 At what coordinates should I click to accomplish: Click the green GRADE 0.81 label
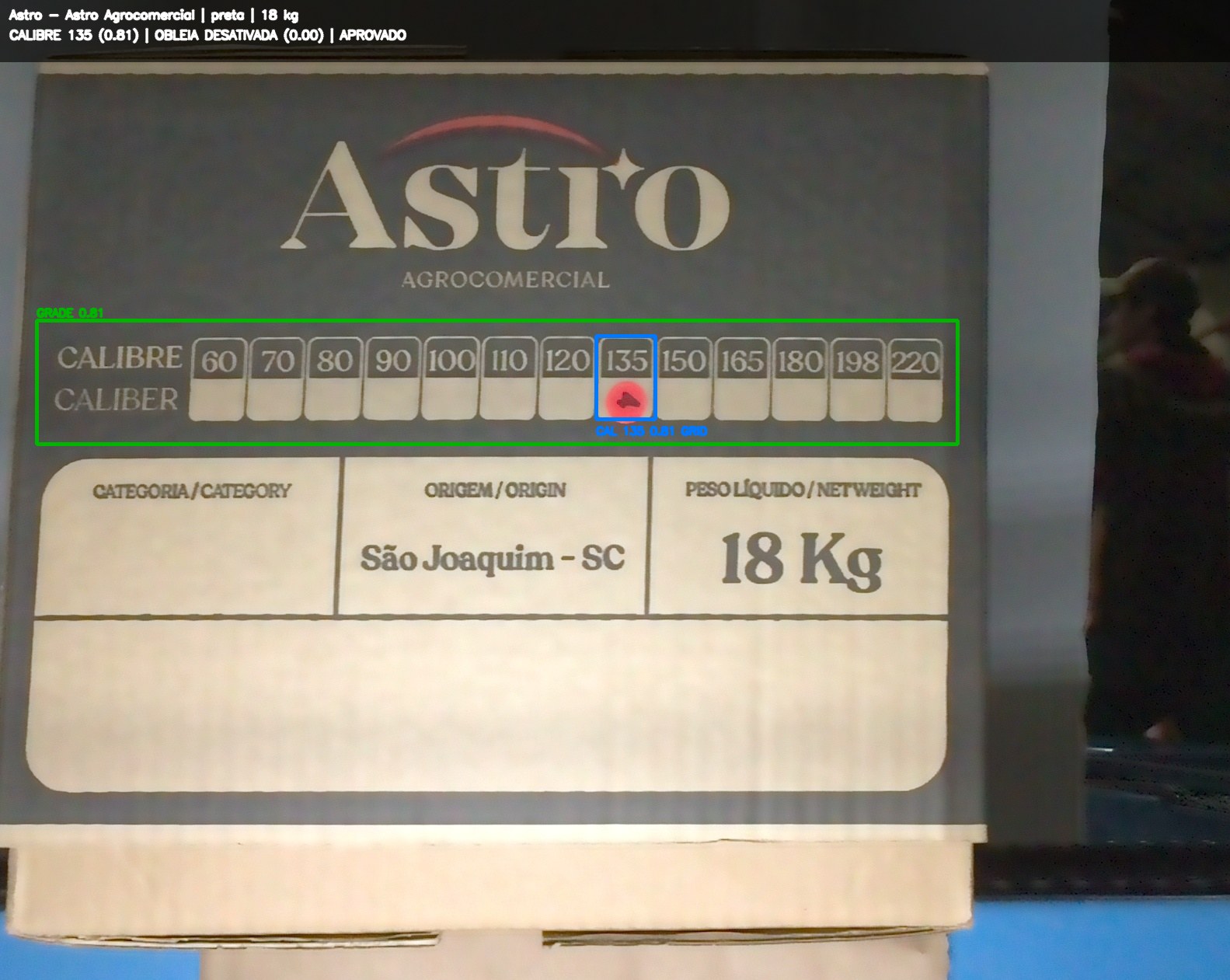70,313
